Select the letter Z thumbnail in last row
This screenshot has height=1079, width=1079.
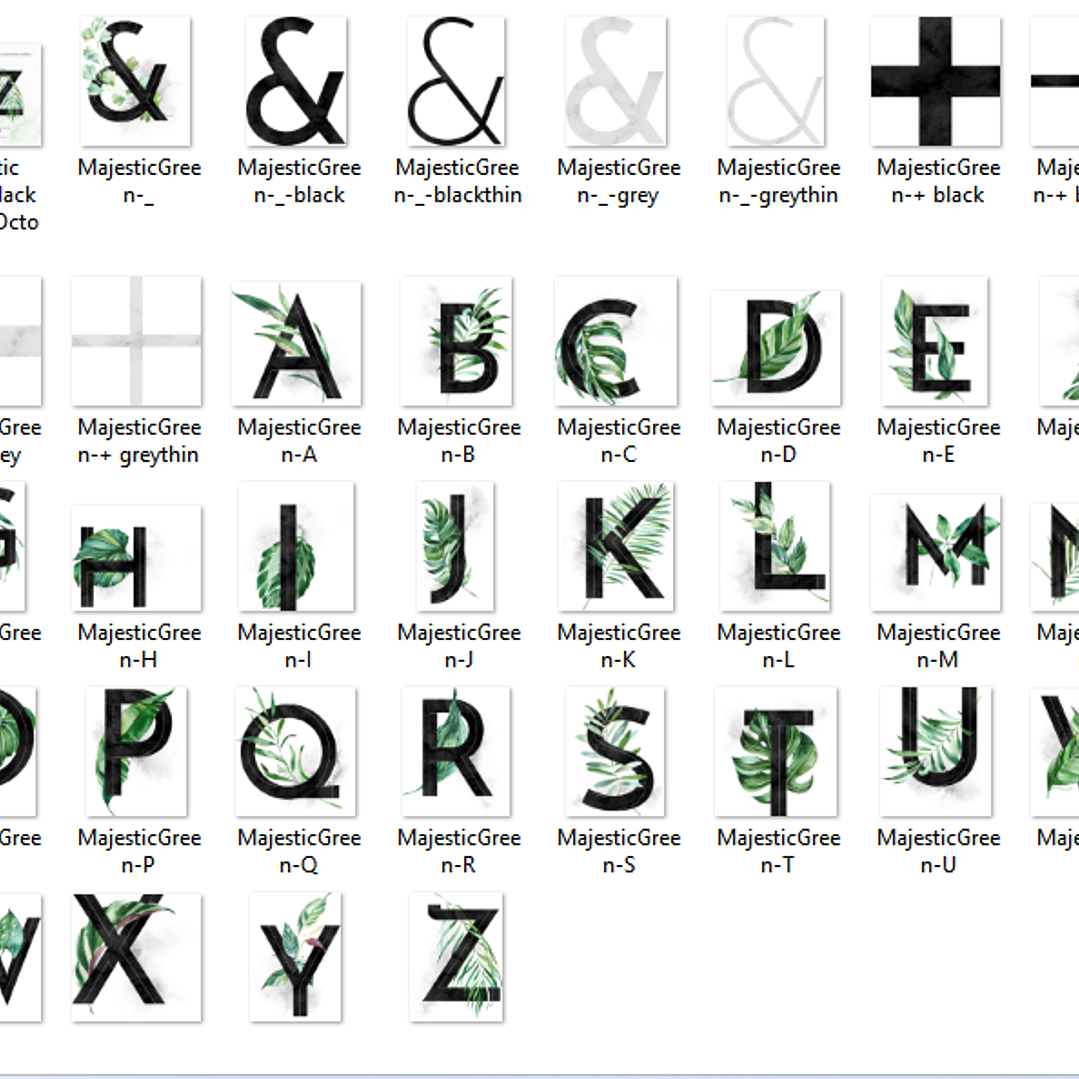click(457, 956)
